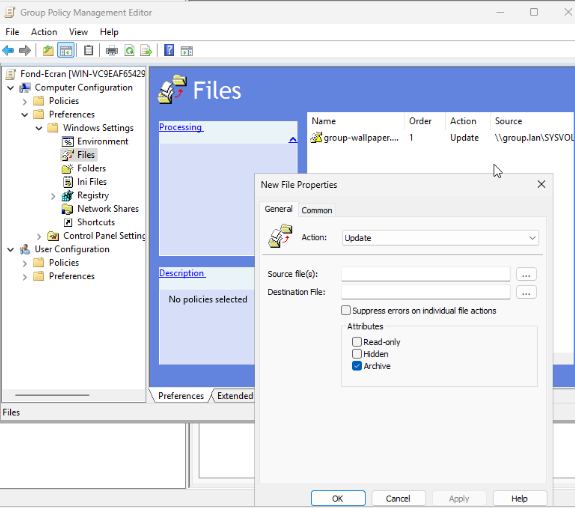Open the Action menu
Image resolution: width=575 pixels, height=508 pixels.
point(44,32)
